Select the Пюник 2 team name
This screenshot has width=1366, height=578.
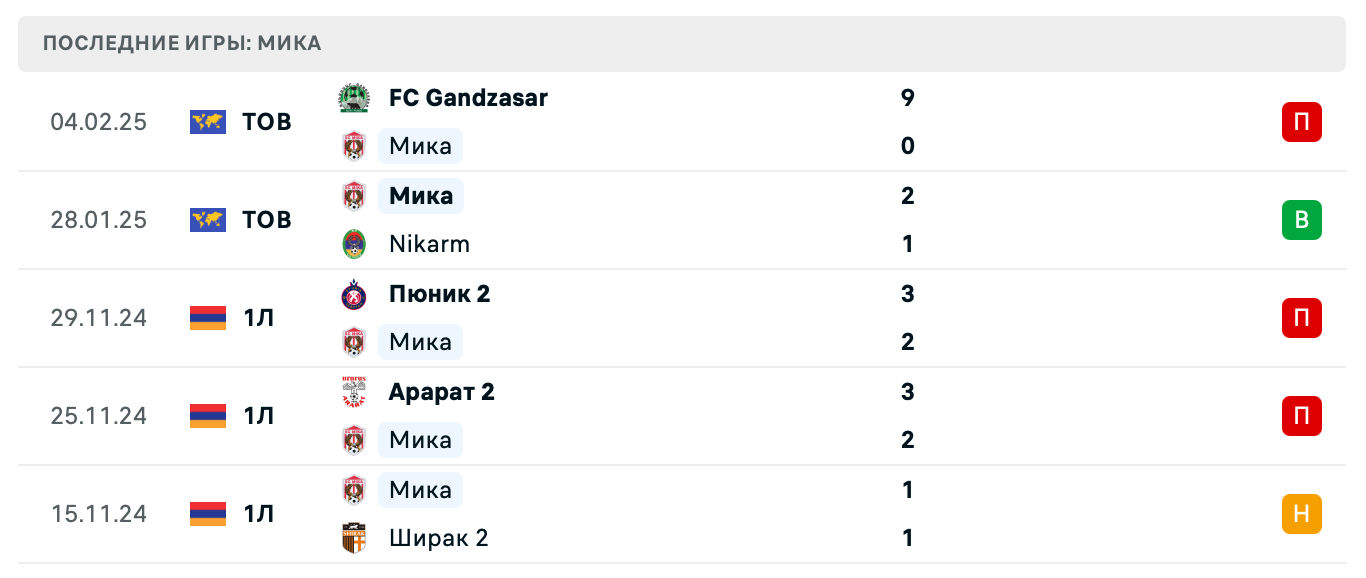point(439,294)
